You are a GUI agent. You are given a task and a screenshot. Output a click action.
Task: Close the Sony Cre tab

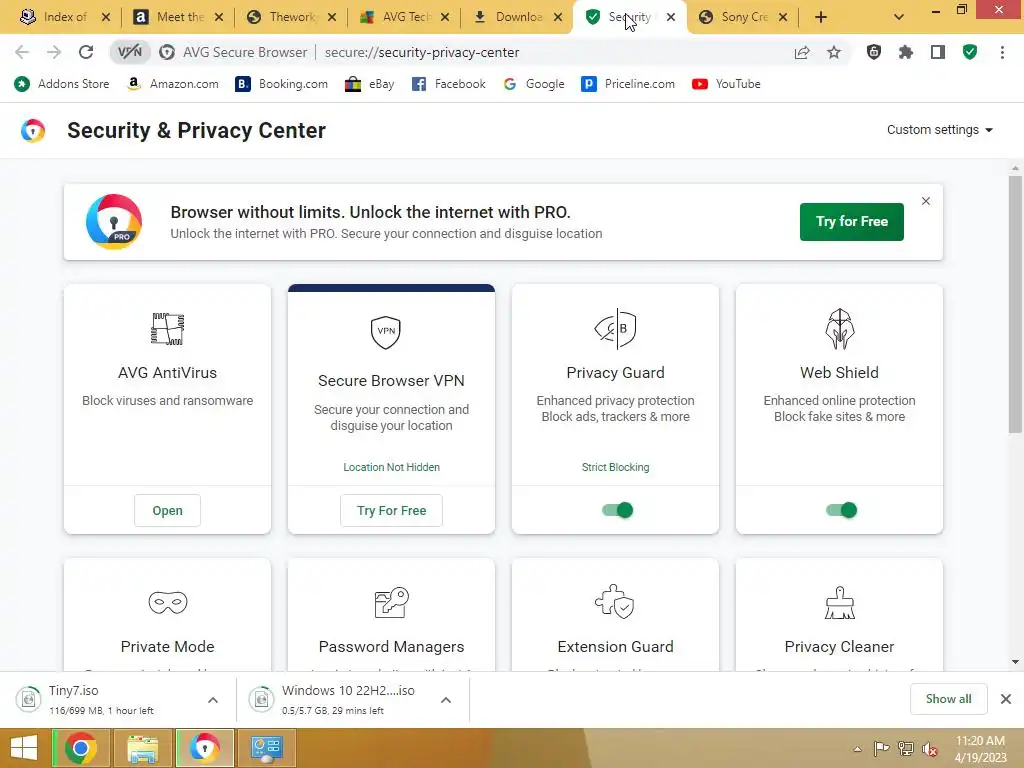coord(783,17)
